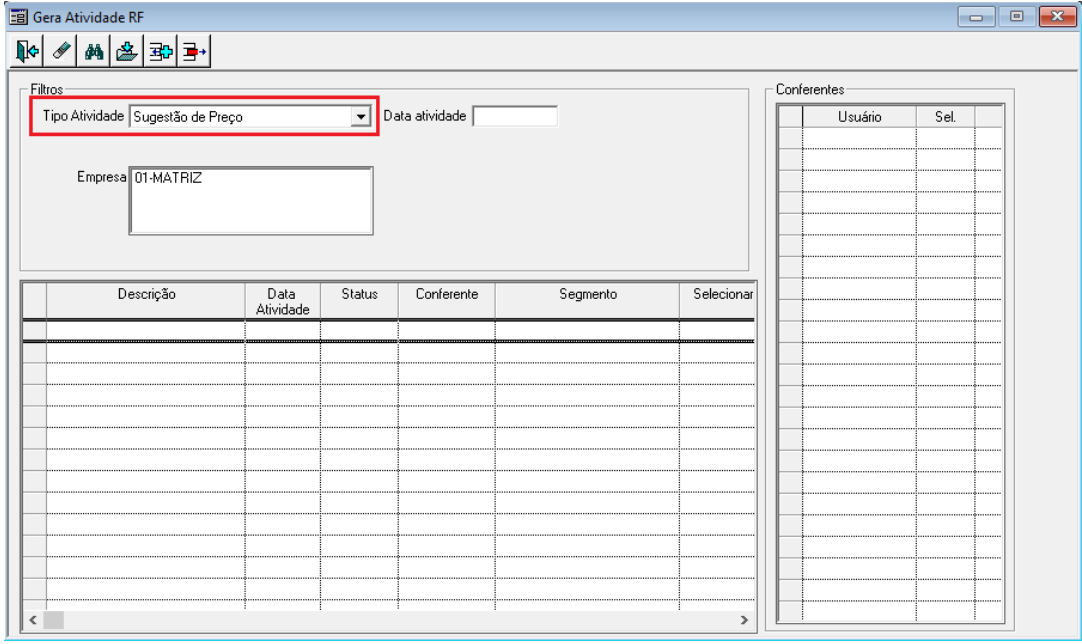This screenshot has width=1082, height=644.
Task: Select the Sugestão de Preço combo box
Action: point(250,117)
